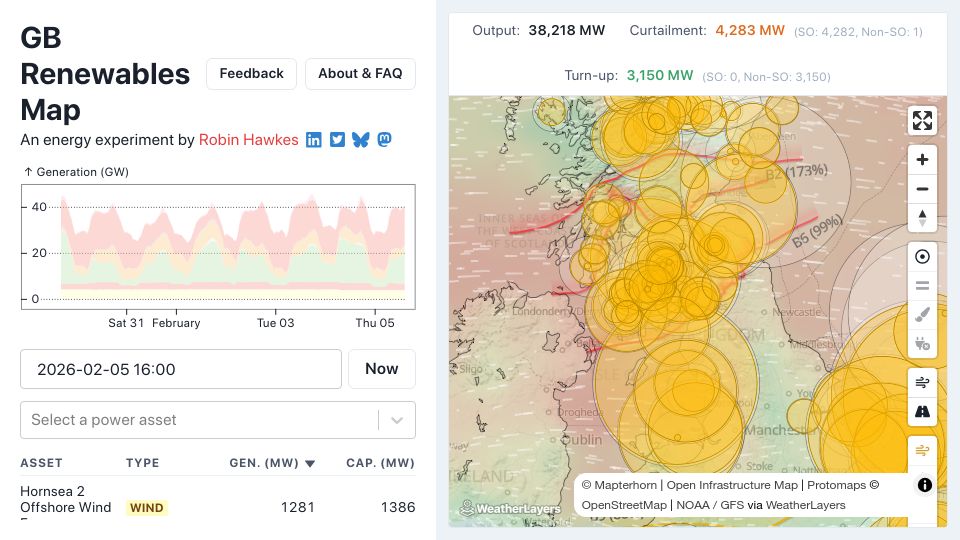Image resolution: width=960 pixels, height=540 pixels.
Task: Click the generation chart at Sat 31
Action: (126, 248)
